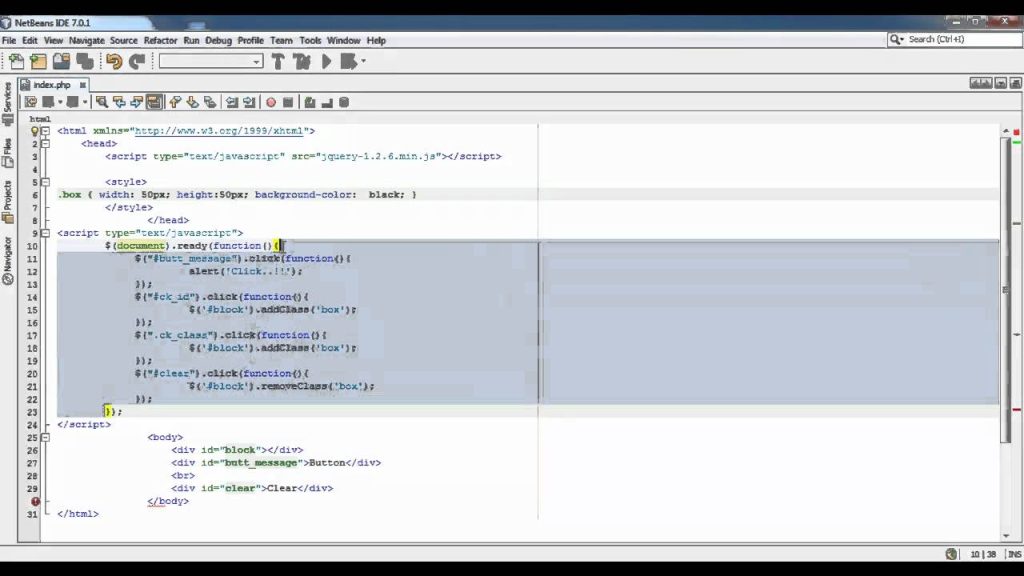Screen dimensions: 1024x576
Task: Collapse the script fold on line 9
Action: pyautogui.click(x=45, y=233)
